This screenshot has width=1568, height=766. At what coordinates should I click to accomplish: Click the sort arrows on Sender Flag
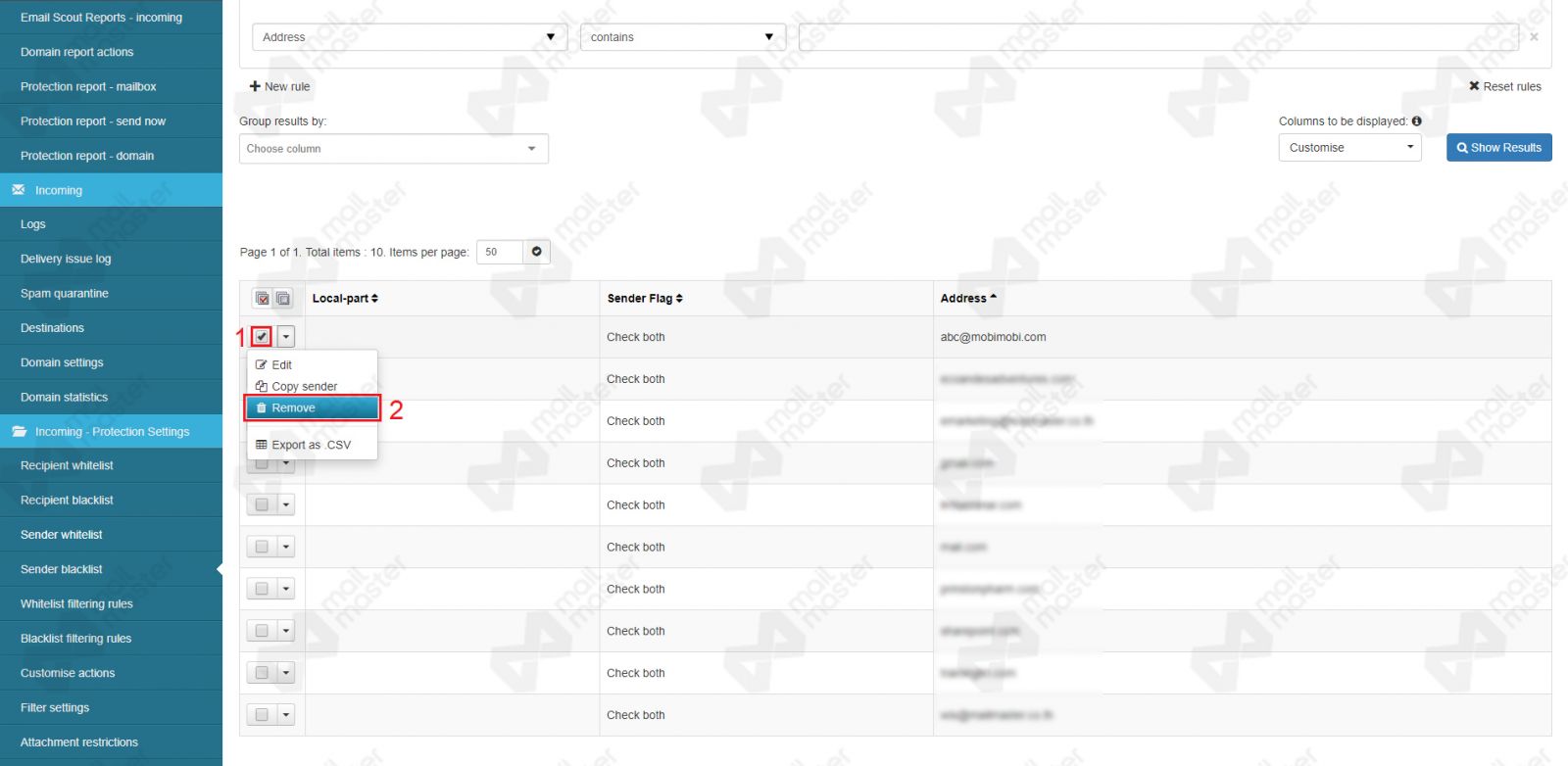click(679, 299)
